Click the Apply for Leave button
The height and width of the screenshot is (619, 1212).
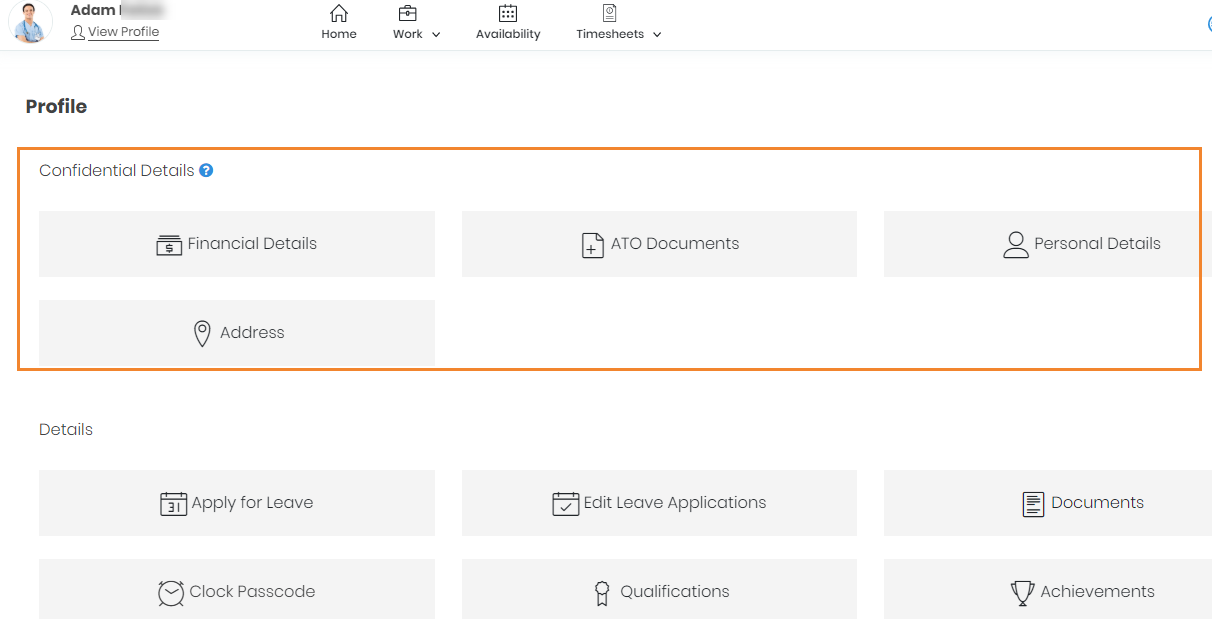[x=237, y=503]
